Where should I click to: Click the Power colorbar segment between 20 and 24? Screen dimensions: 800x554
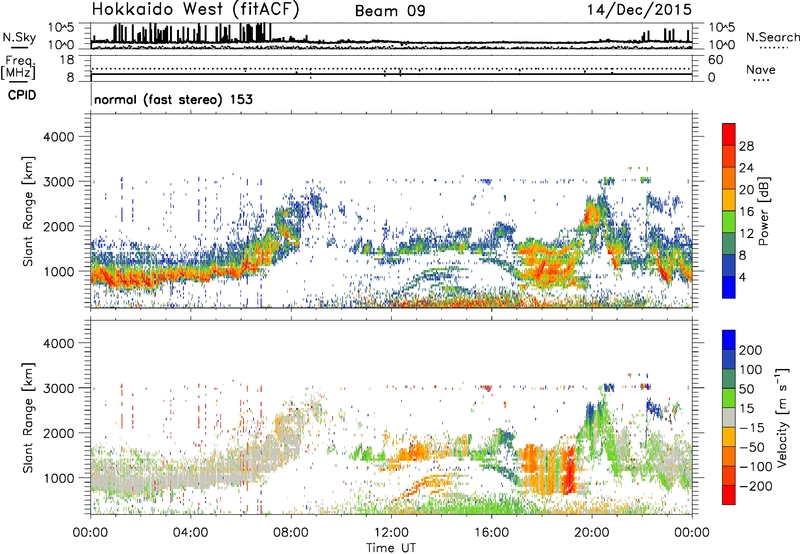click(729, 178)
